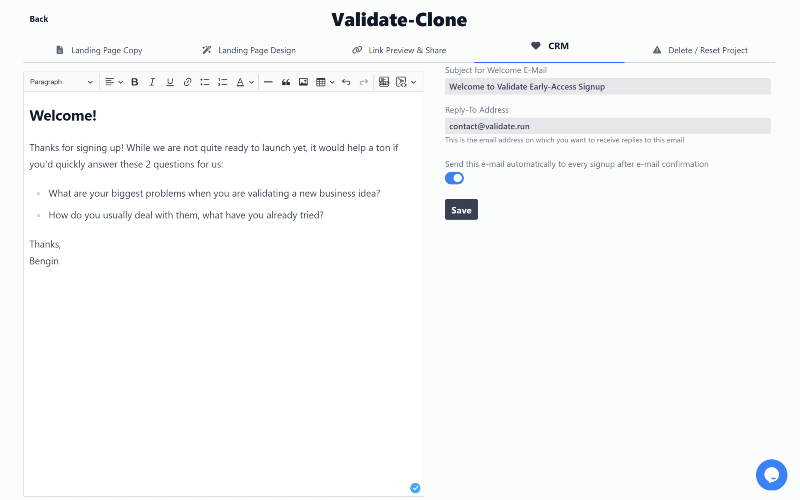Viewport: 800px width, 500px height.
Task: Apply numbered list formatting
Action: click(222, 82)
